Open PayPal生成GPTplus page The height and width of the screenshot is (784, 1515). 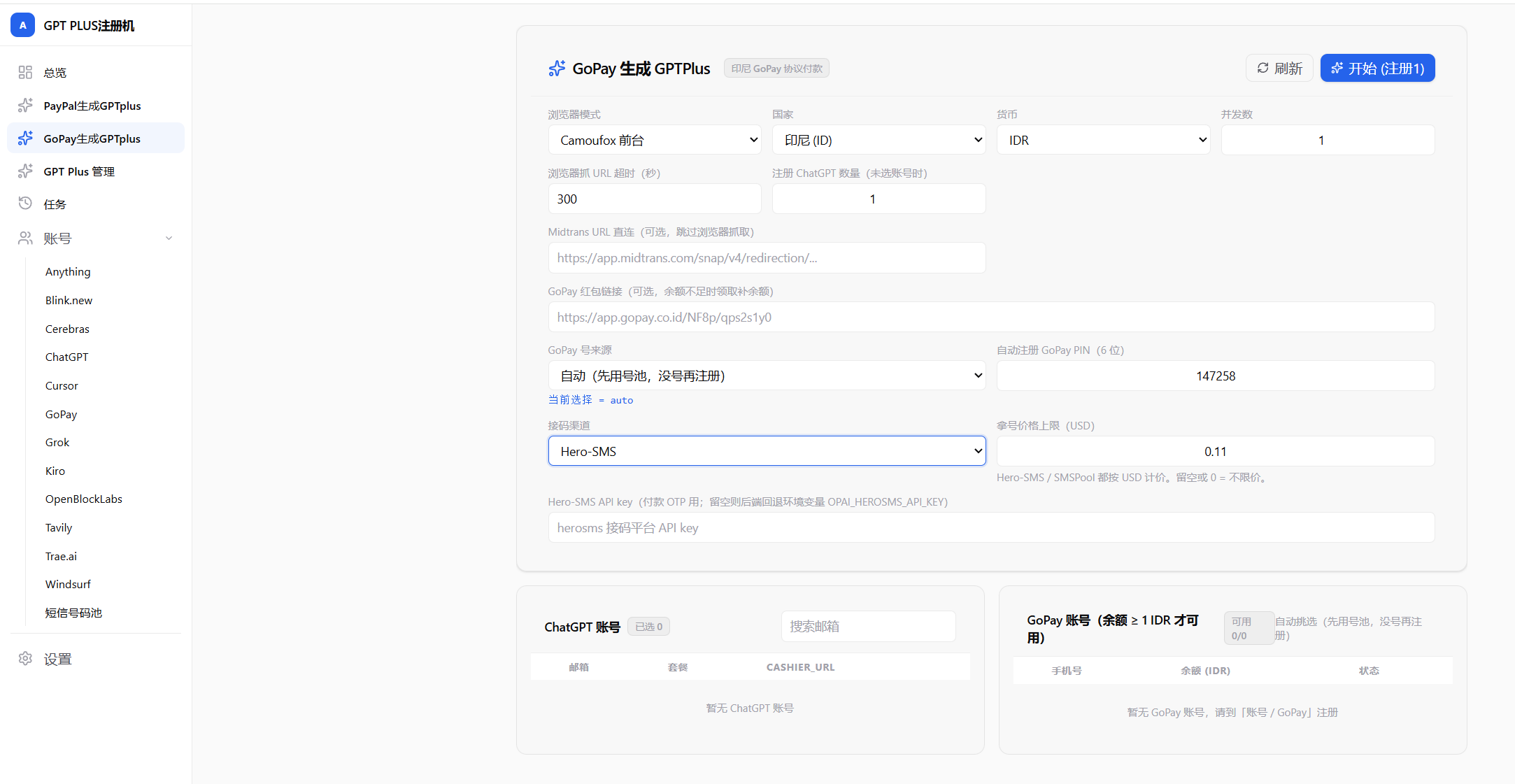click(x=96, y=106)
